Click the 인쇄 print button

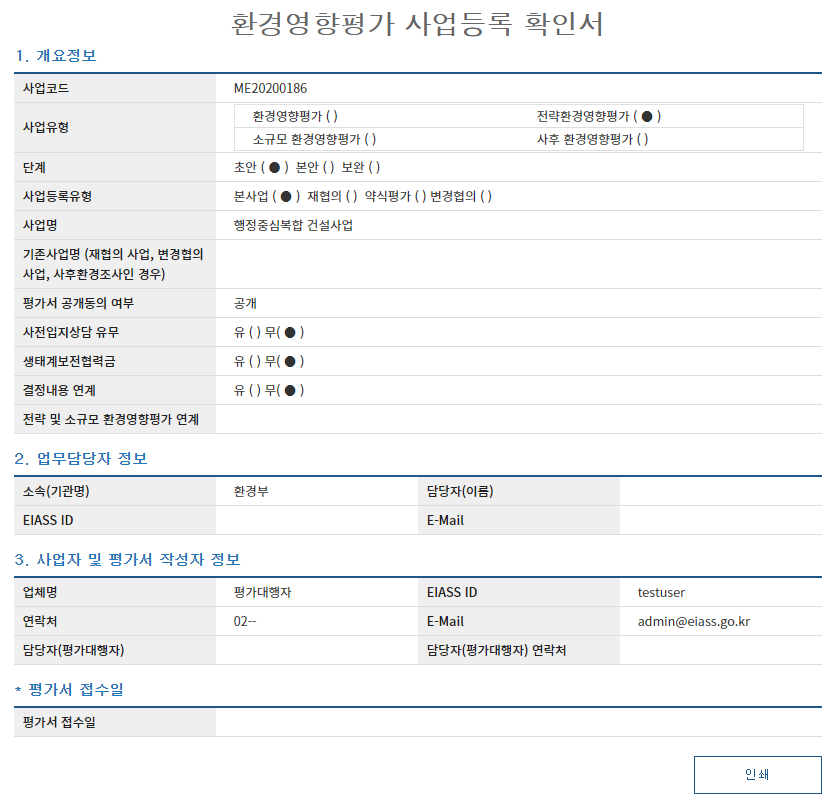(757, 774)
